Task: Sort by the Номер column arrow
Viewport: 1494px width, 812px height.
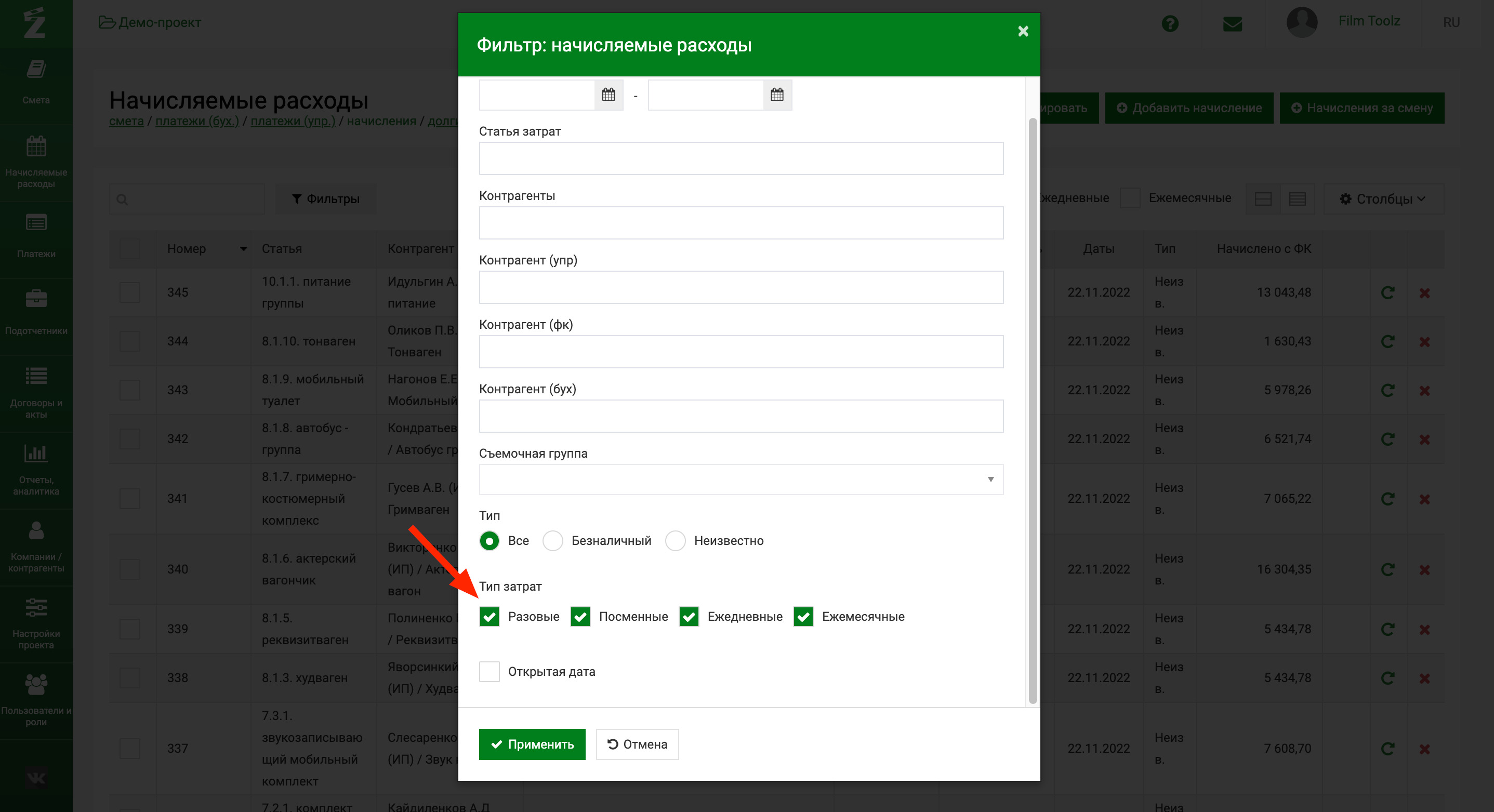Action: click(x=244, y=249)
